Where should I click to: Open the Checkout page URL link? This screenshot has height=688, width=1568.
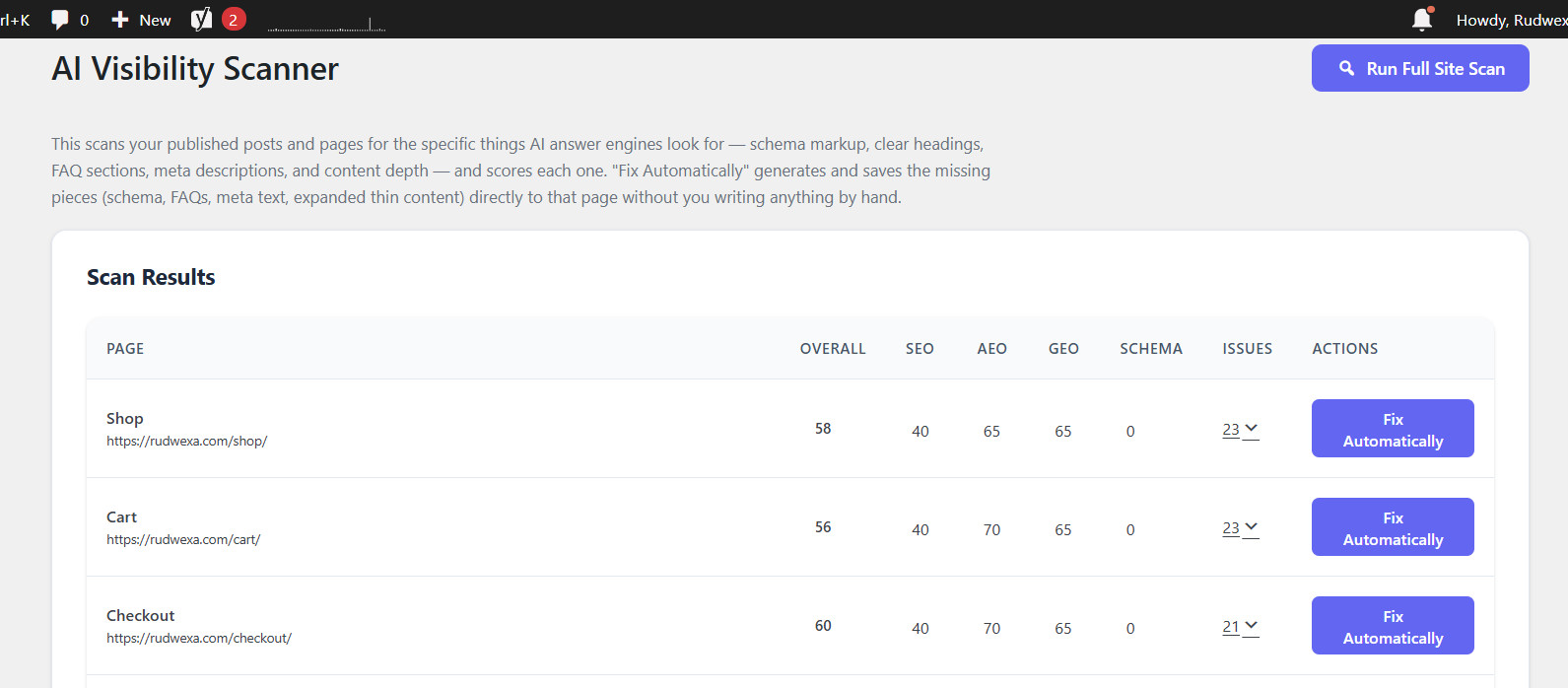[199, 638]
